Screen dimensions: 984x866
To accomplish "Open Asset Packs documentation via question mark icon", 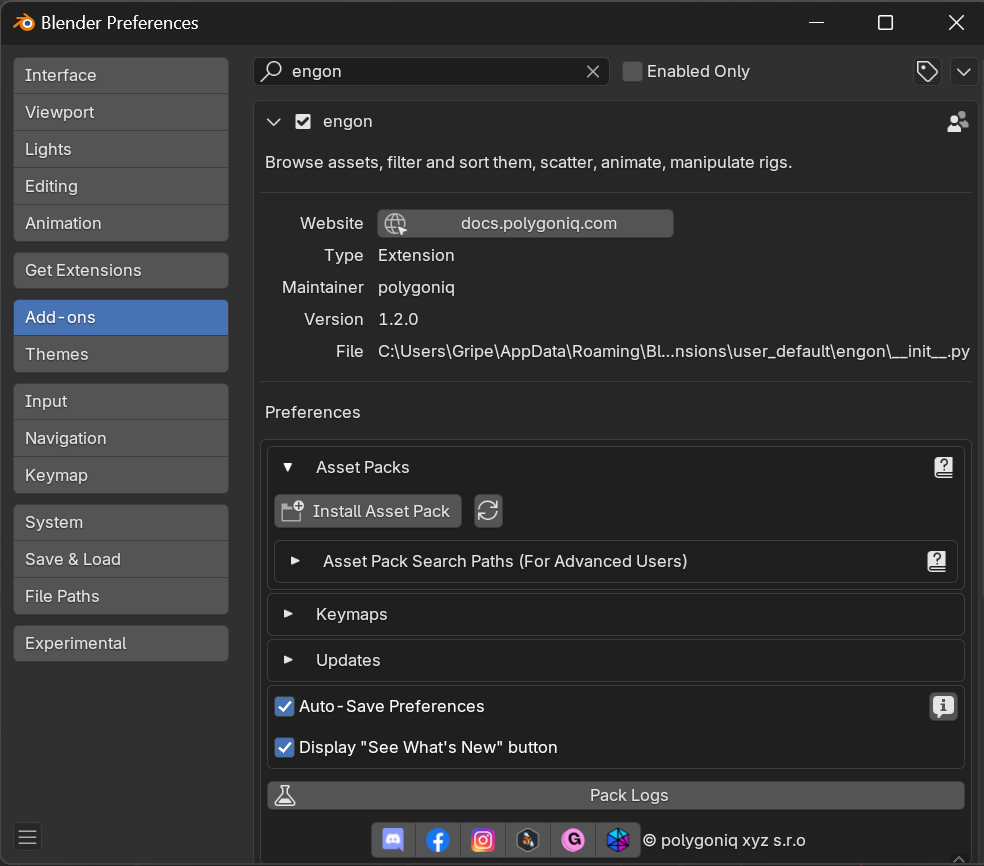I will point(943,466).
